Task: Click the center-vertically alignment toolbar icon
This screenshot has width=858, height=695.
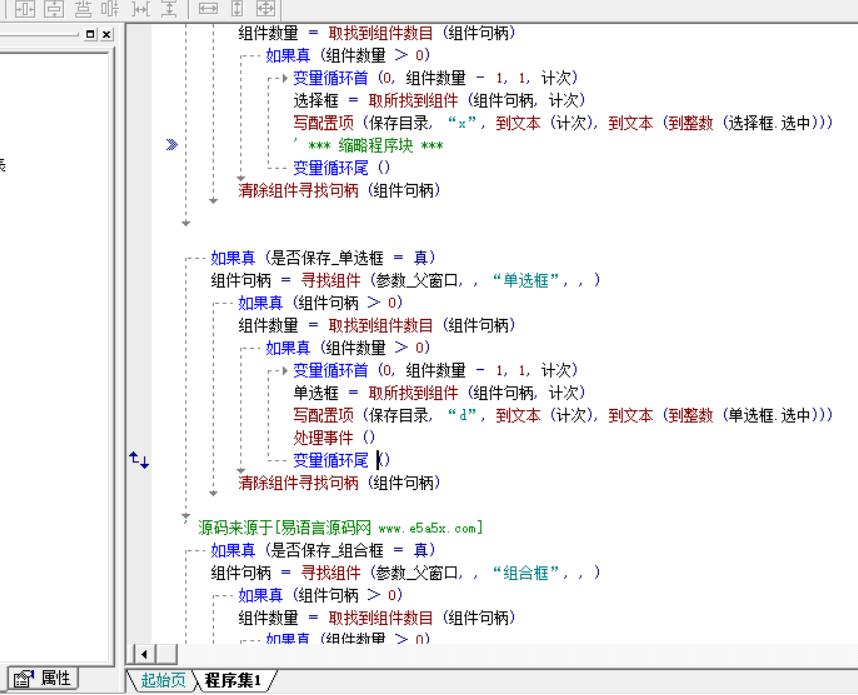Action: [x=54, y=9]
